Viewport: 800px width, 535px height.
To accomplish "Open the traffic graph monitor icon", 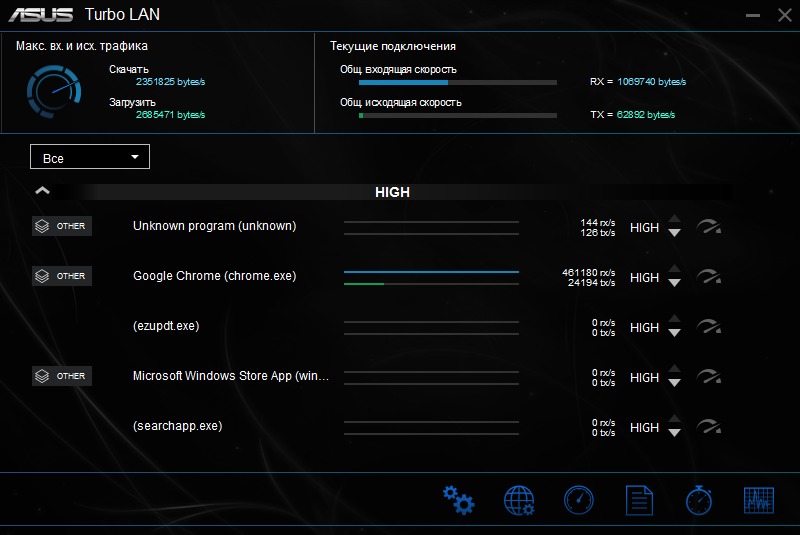I will [759, 500].
